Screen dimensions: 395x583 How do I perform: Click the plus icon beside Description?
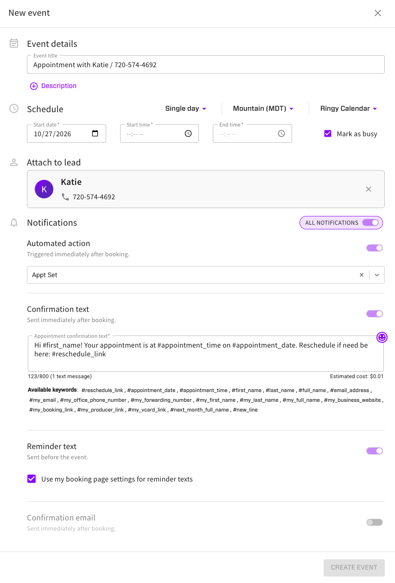click(x=34, y=86)
